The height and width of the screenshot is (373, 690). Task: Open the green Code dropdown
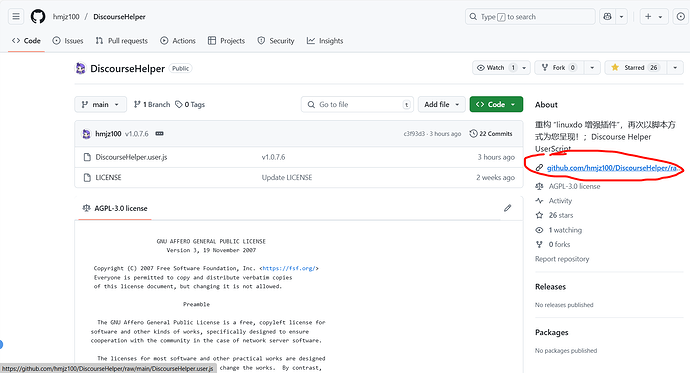point(496,104)
